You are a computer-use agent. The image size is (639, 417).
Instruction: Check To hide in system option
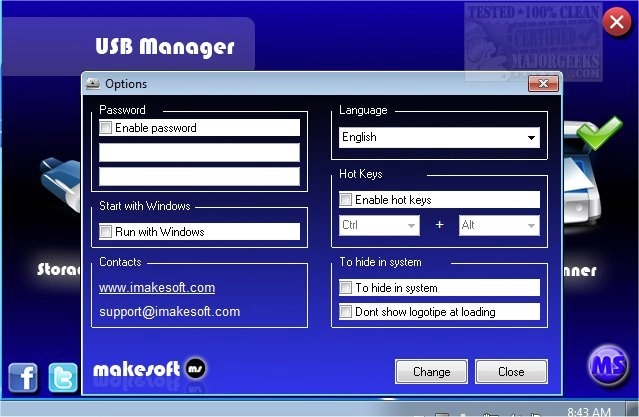click(346, 287)
